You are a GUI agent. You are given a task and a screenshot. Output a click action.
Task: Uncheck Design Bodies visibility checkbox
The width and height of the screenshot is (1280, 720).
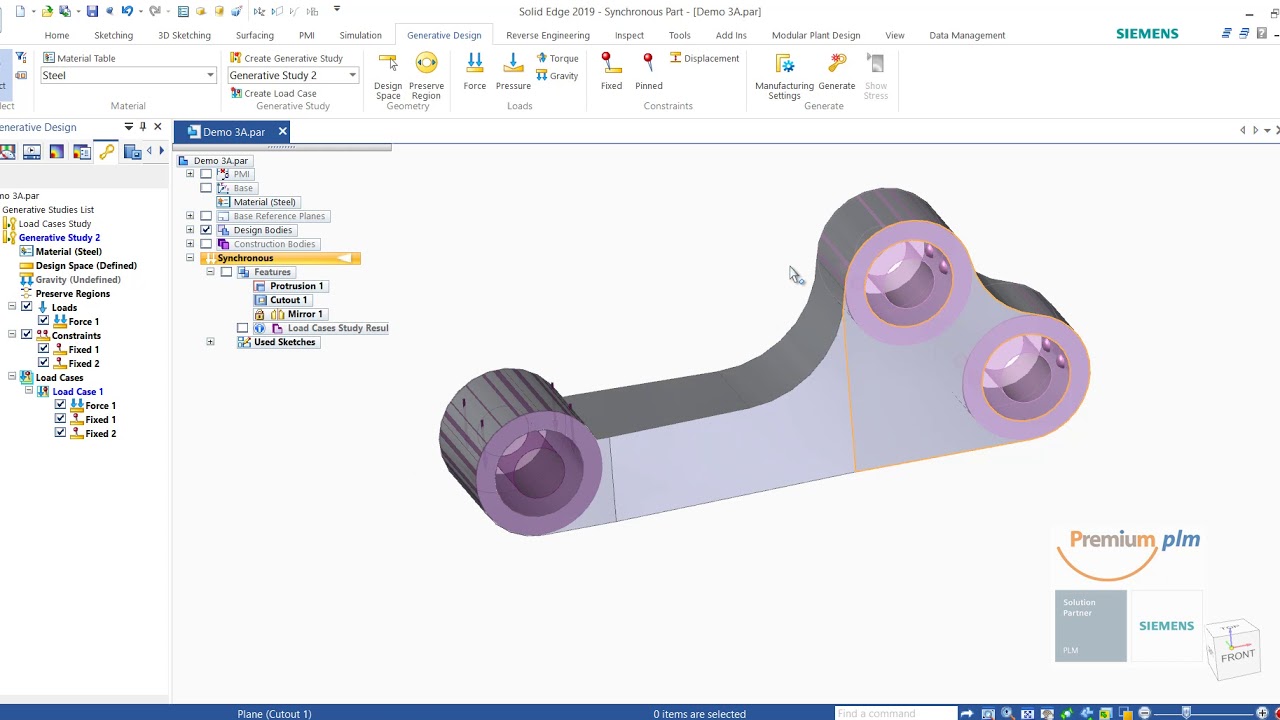206,230
